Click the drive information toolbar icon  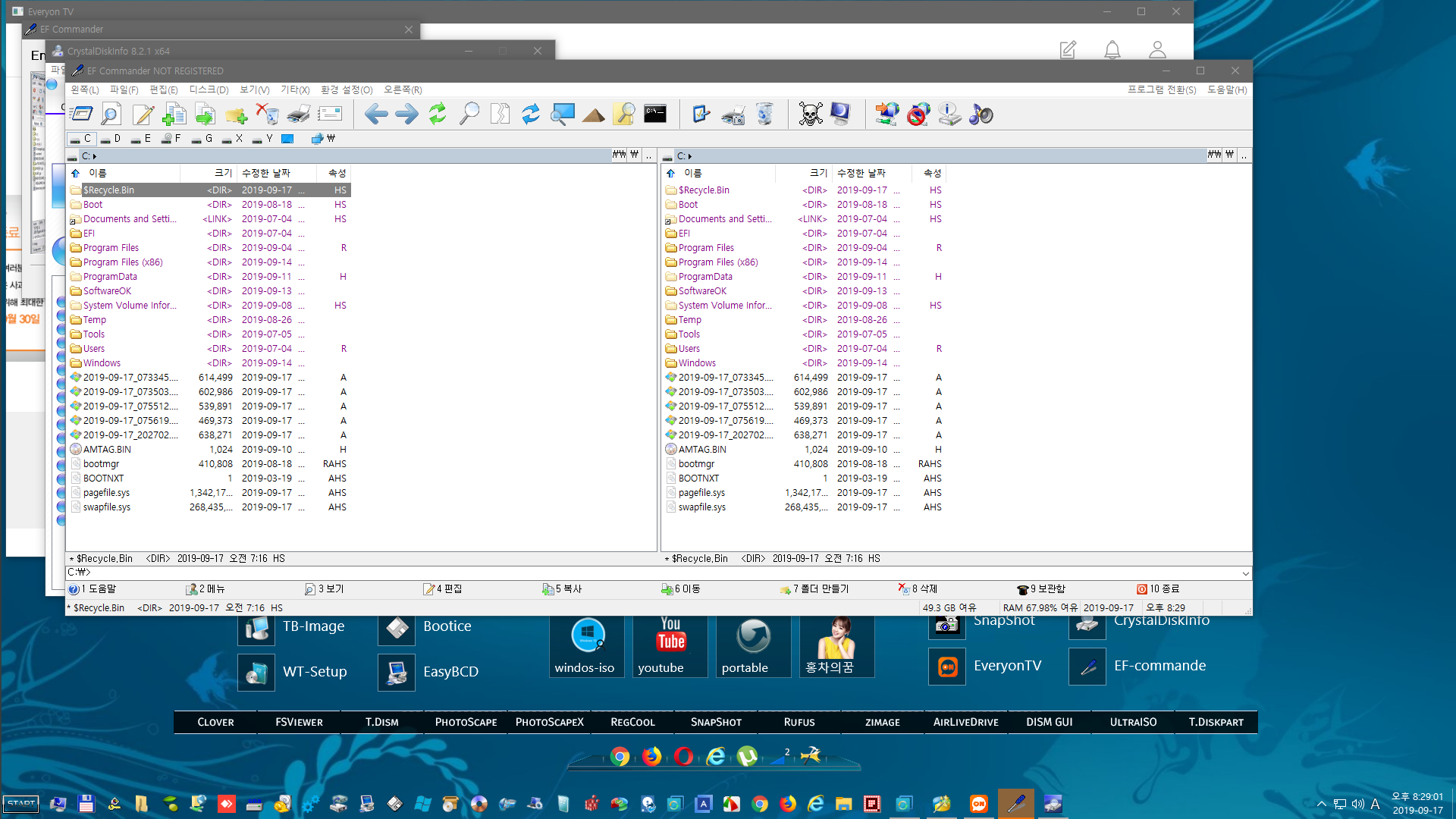pos(949,115)
